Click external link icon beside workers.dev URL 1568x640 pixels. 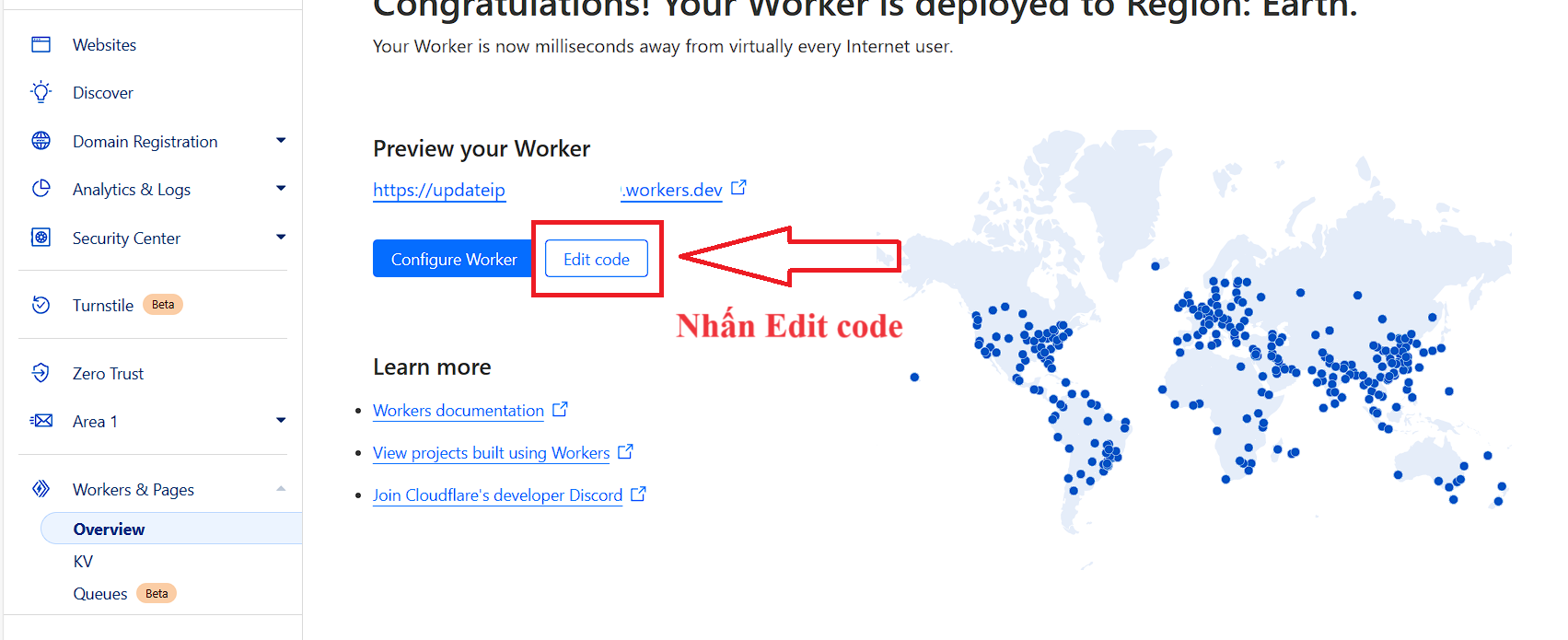pos(738,188)
